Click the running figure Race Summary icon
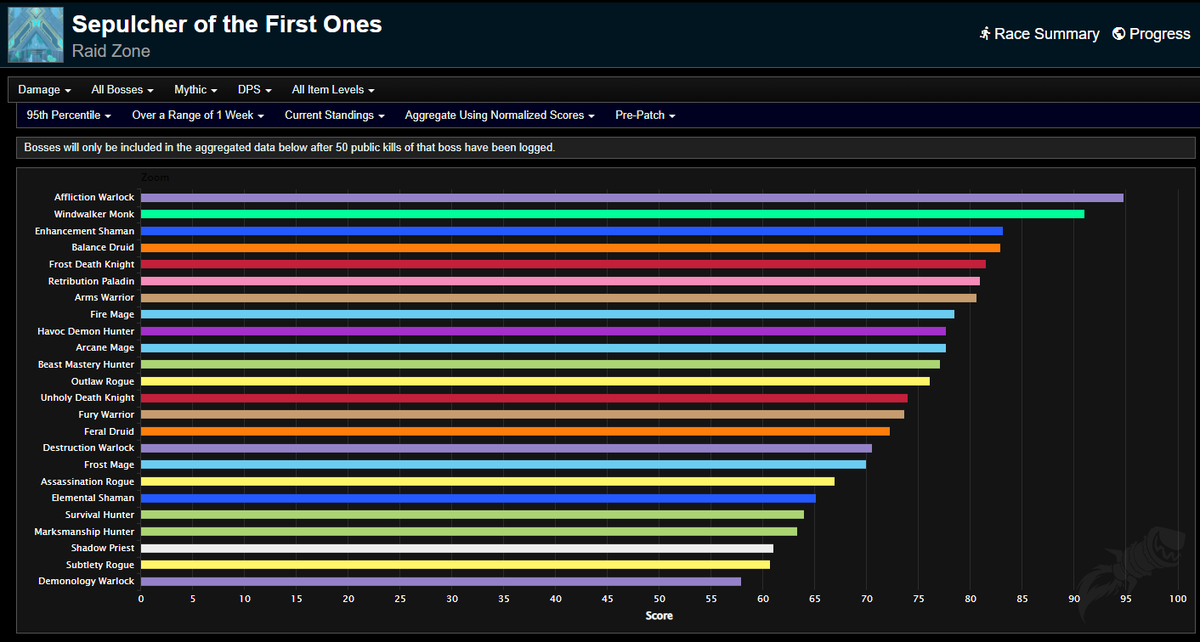 [x=985, y=34]
